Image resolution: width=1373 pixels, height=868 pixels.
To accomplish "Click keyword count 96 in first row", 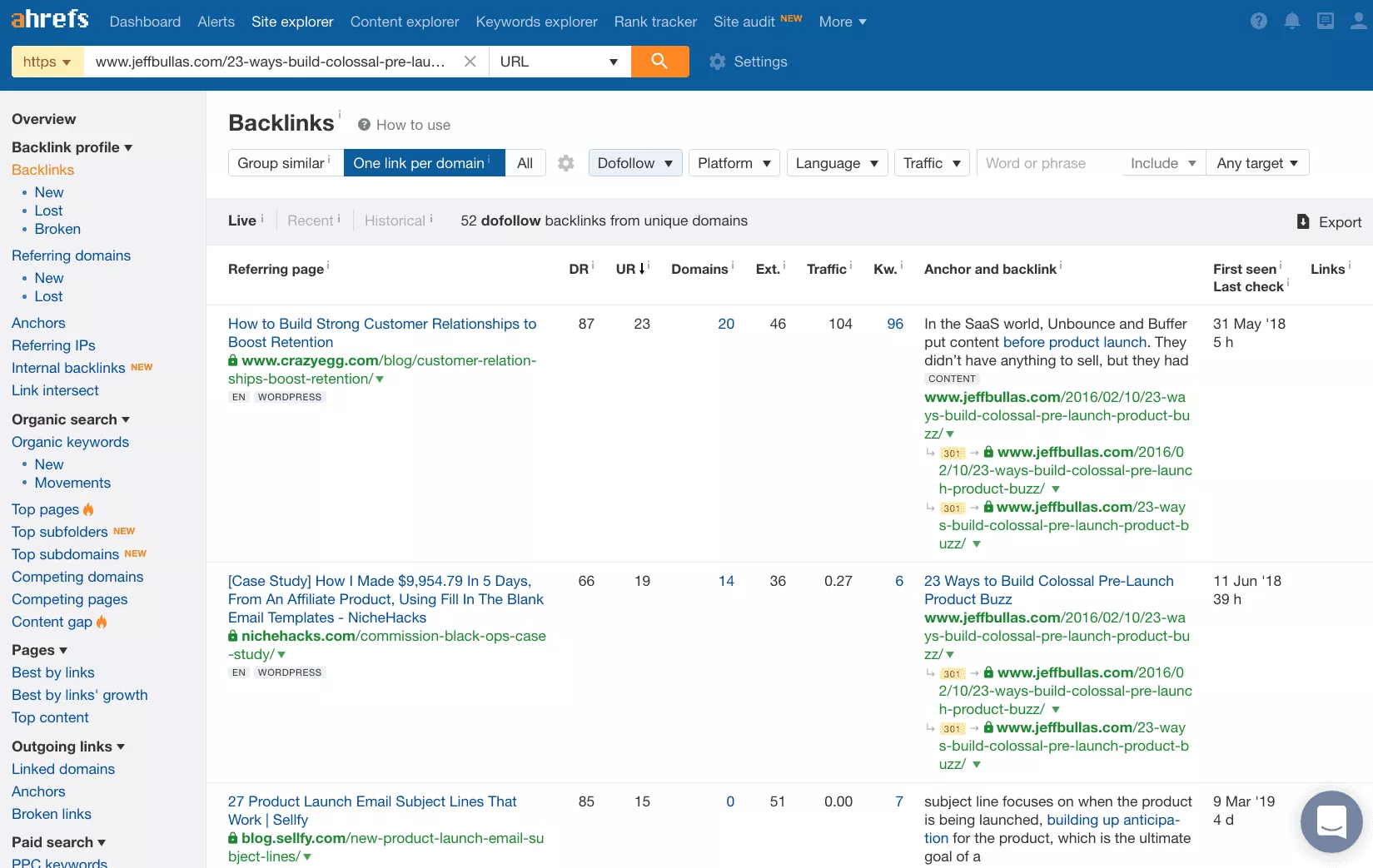I will click(895, 324).
